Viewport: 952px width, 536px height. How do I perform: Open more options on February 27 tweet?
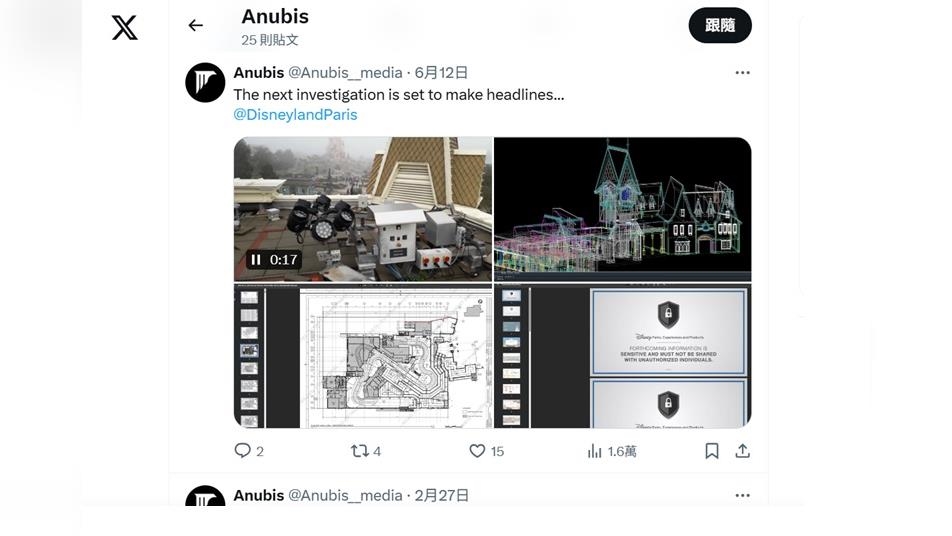coord(742,495)
